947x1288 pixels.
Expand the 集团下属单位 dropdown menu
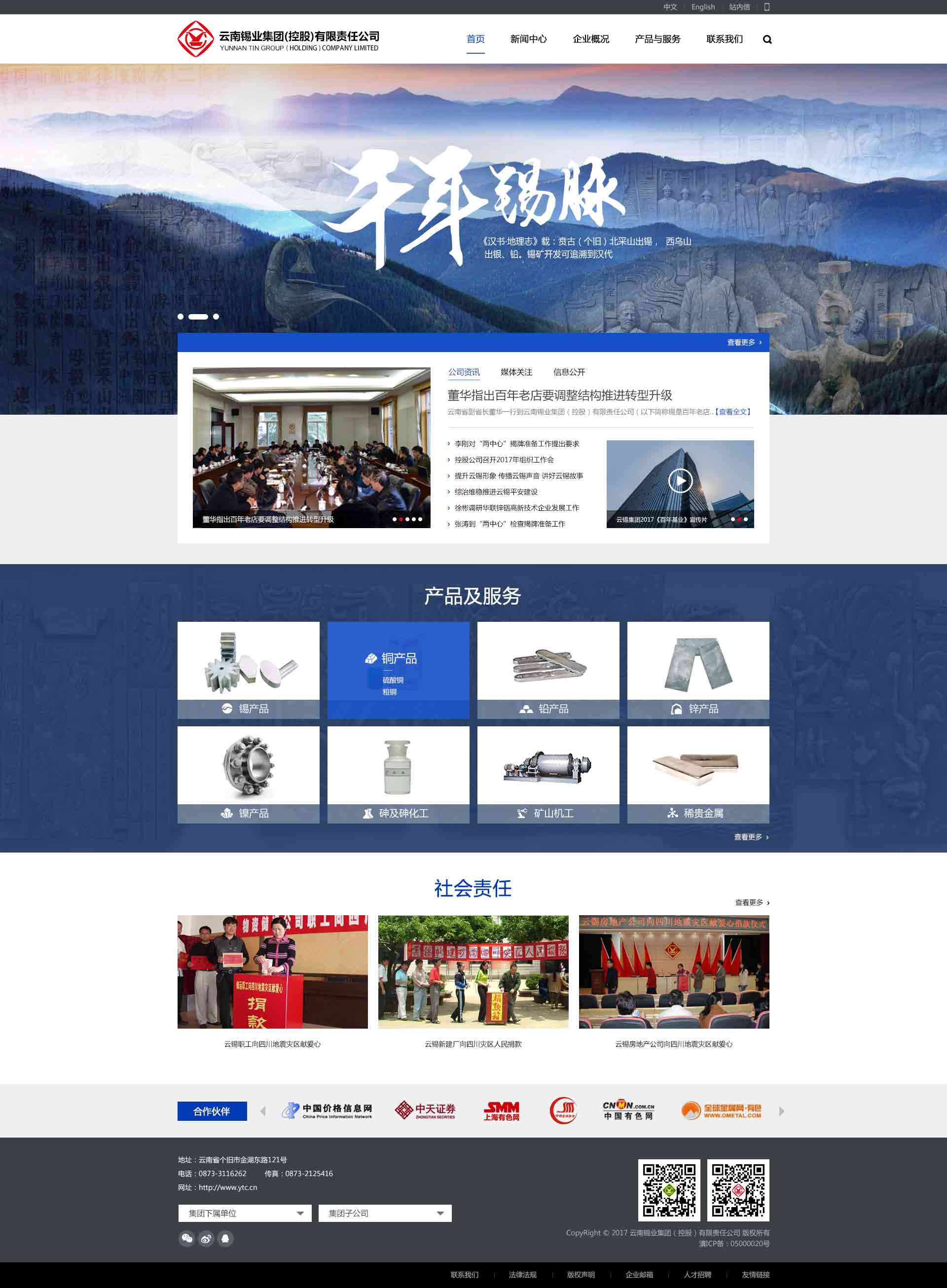[x=241, y=1213]
